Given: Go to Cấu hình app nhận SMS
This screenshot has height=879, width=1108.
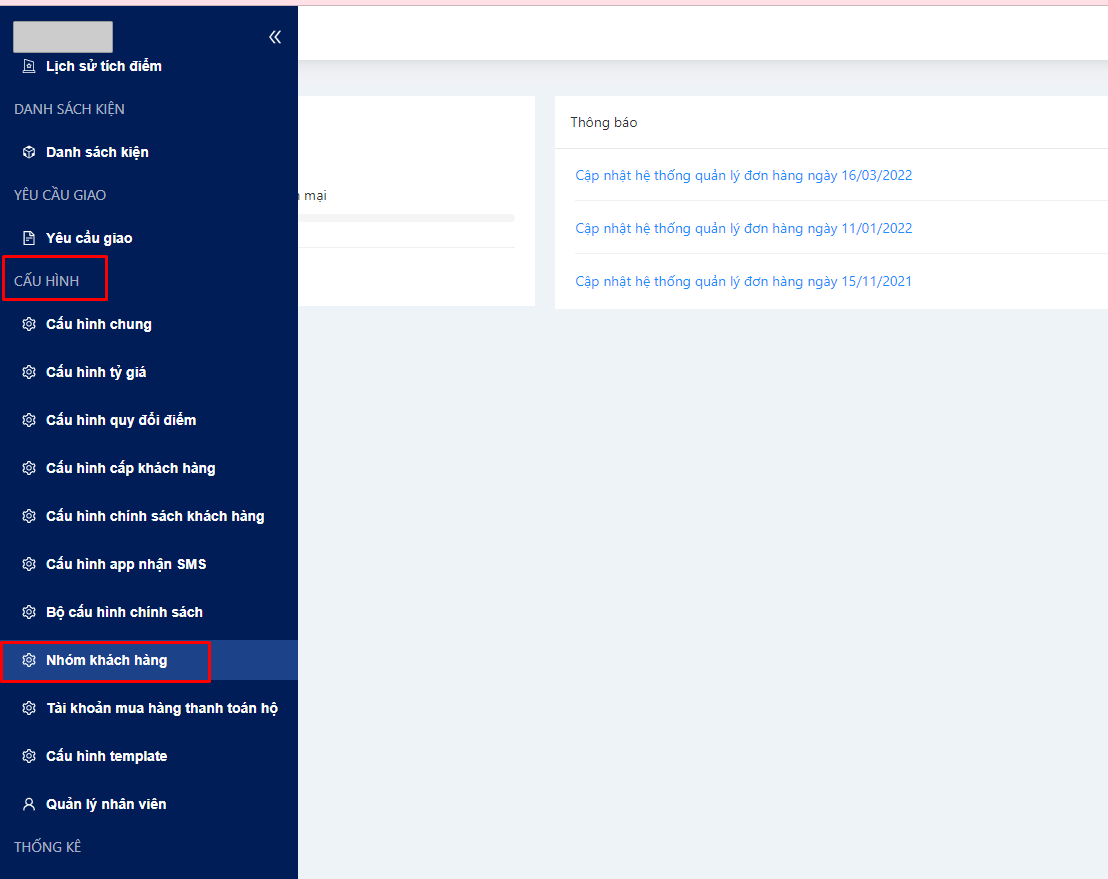Looking at the screenshot, I should pos(126,564).
